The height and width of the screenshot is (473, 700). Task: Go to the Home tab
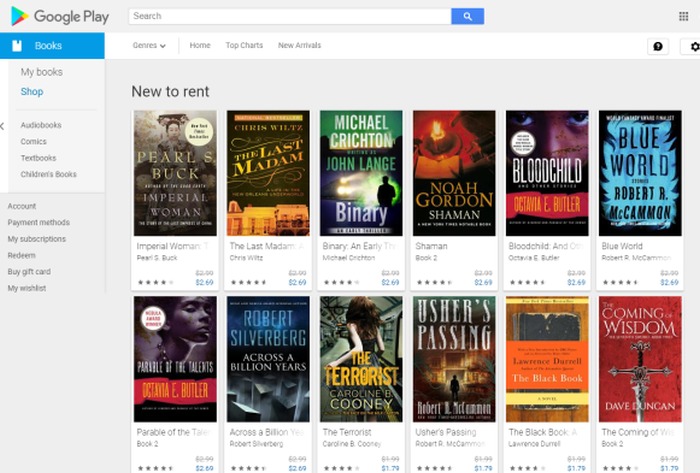200,46
